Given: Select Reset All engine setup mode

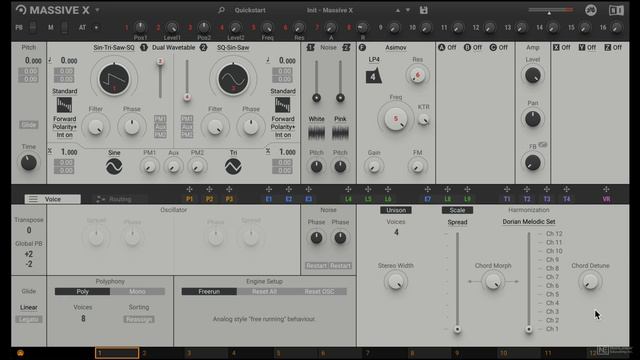Looking at the screenshot, I should 264,291.
